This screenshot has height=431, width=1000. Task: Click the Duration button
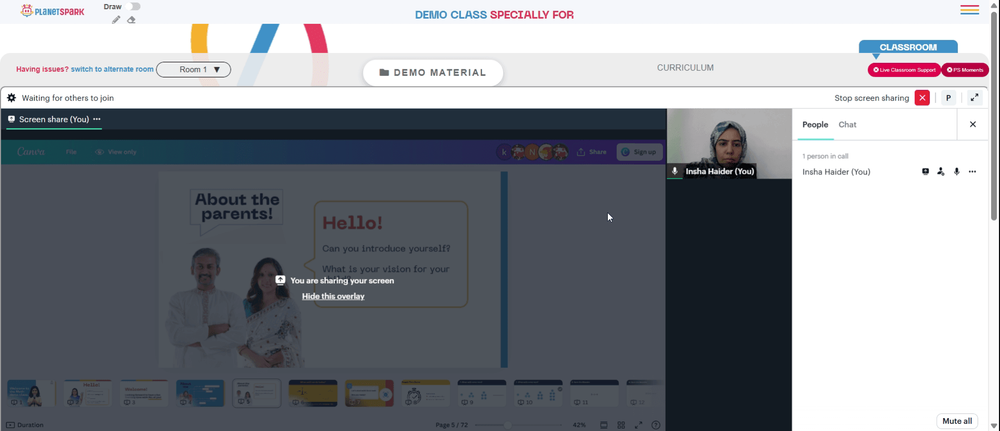point(25,425)
